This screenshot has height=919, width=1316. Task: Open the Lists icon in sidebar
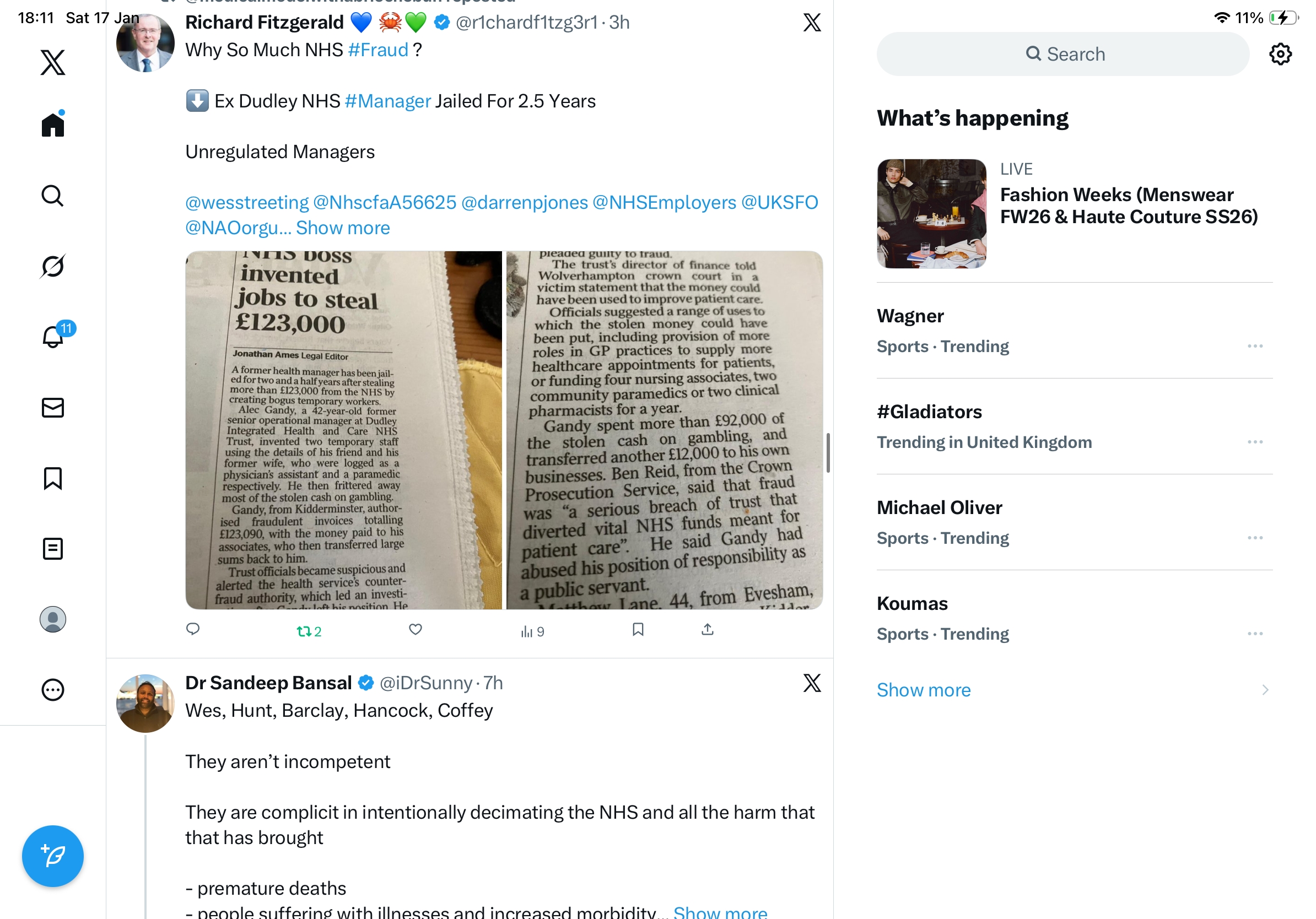(53, 549)
